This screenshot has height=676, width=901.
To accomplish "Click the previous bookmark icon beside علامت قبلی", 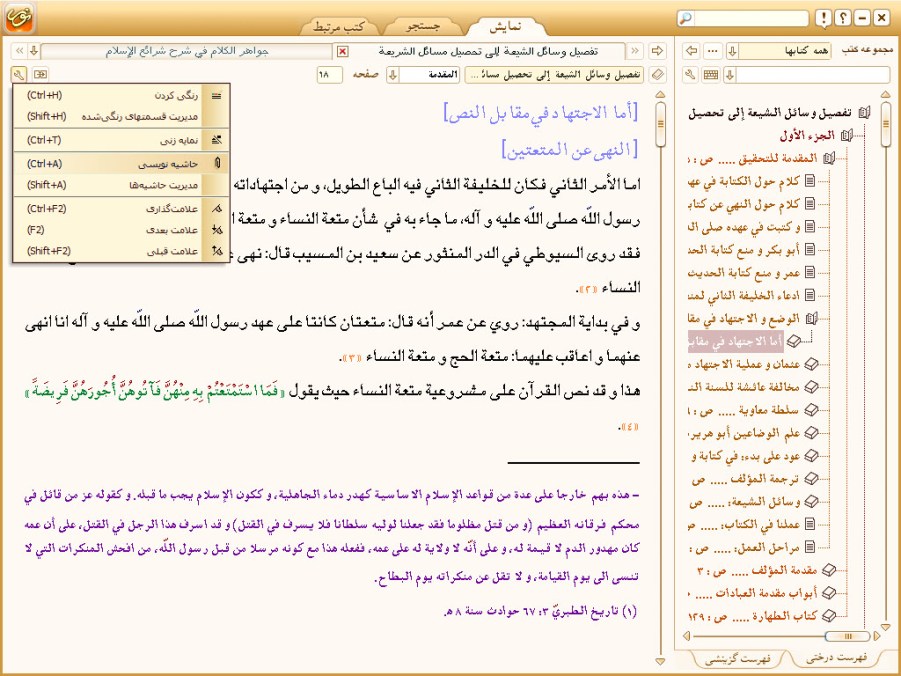I will click(217, 251).
